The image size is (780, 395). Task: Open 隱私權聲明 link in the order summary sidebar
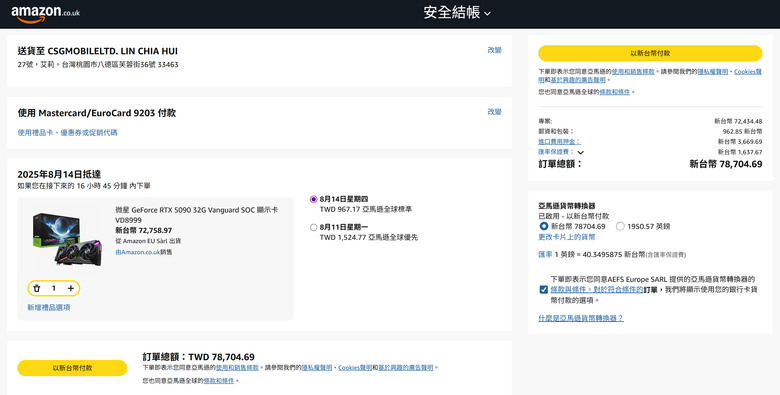coord(713,72)
